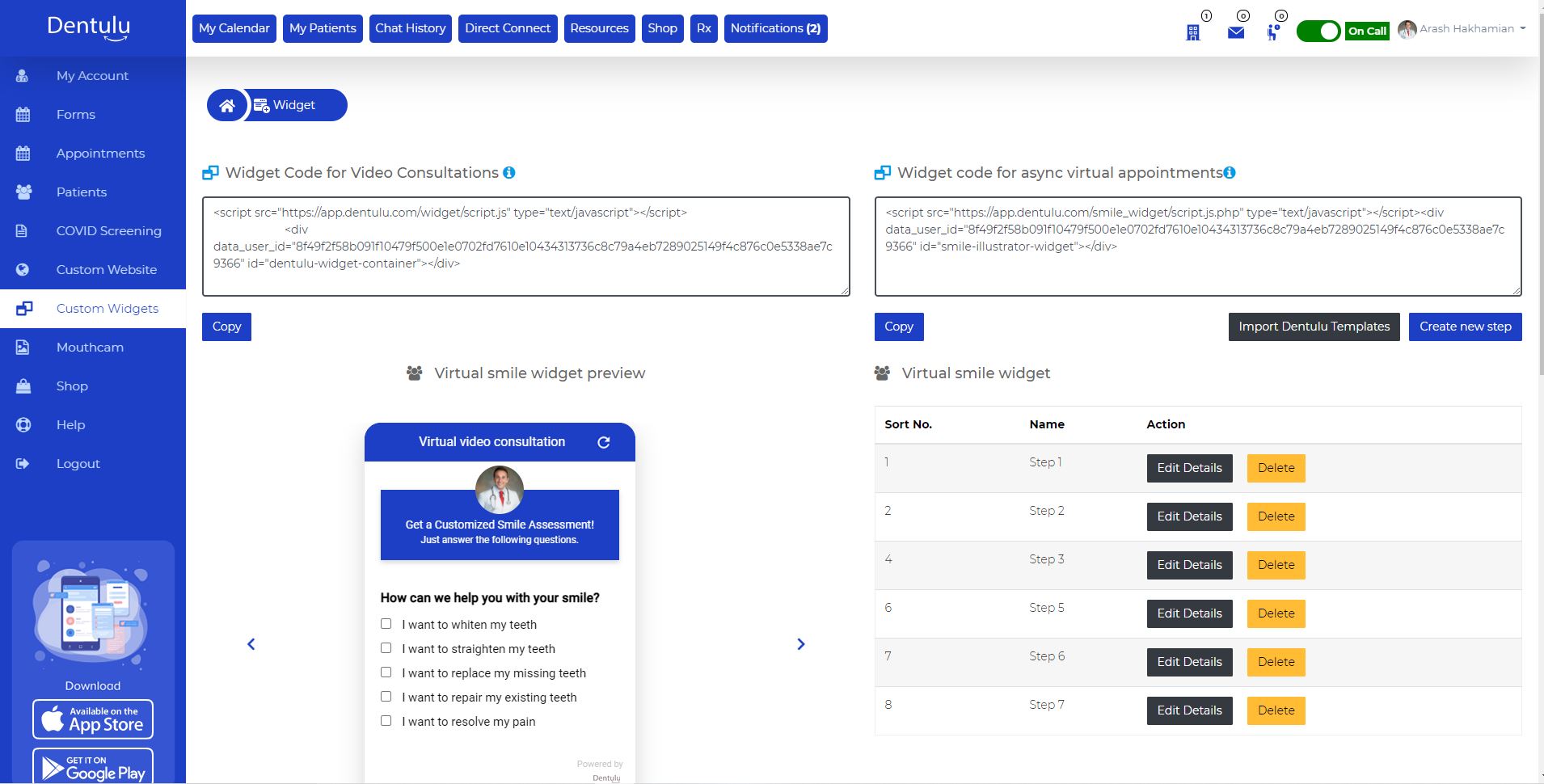Screen dimensions: 1544x784
Task: Click the Shop bag icon in sidebar
Action: tap(23, 386)
